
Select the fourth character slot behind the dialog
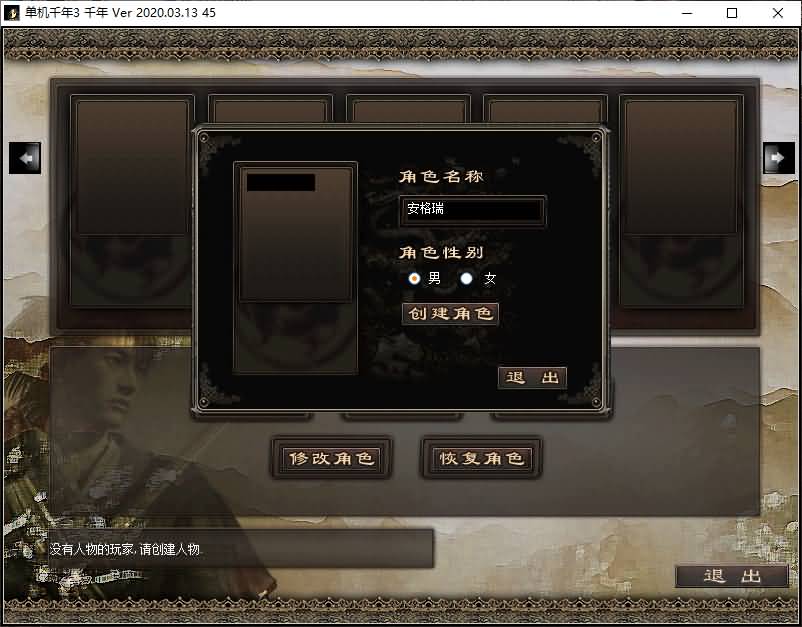click(545, 109)
